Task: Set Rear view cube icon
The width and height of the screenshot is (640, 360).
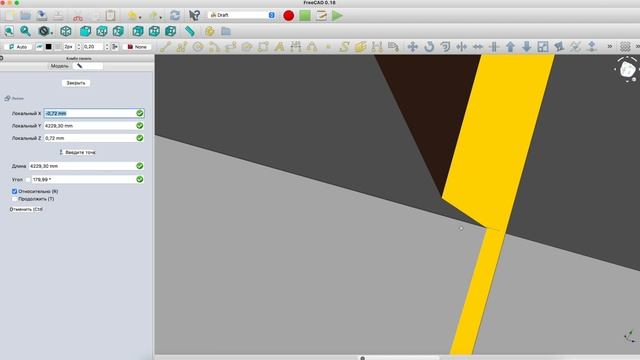Action: [138, 31]
